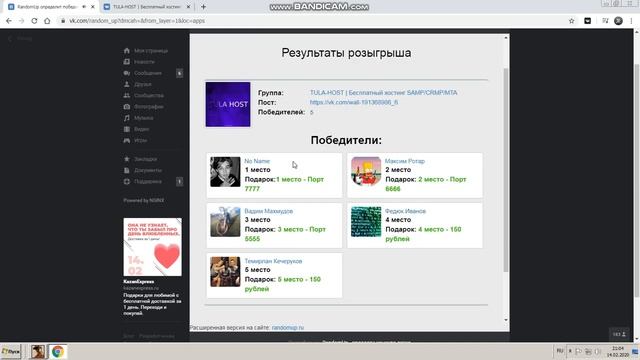Open Games controller icon in sidebar
The width and height of the screenshot is (640, 360).
(127, 140)
